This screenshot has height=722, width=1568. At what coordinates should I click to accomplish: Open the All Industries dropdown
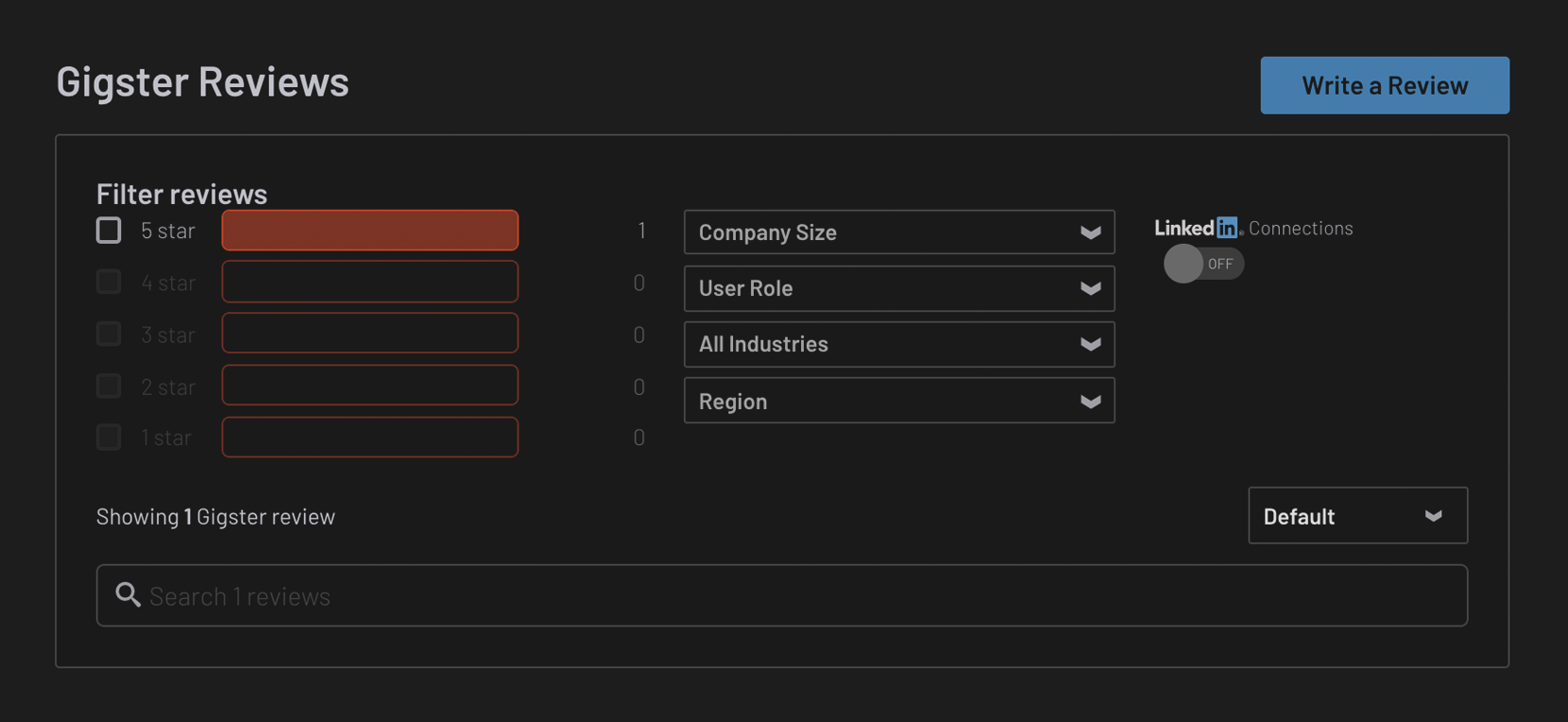(898, 344)
